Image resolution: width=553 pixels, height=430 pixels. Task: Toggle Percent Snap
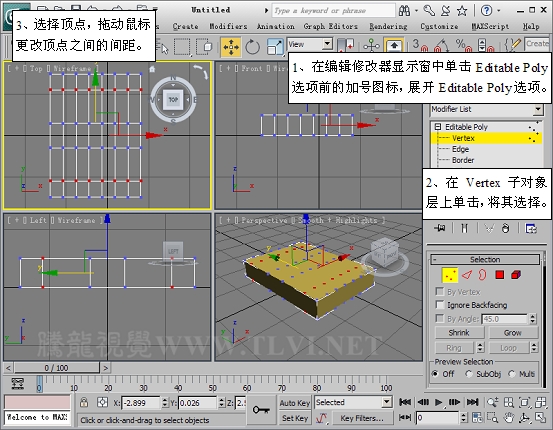pyautogui.click(x=463, y=46)
